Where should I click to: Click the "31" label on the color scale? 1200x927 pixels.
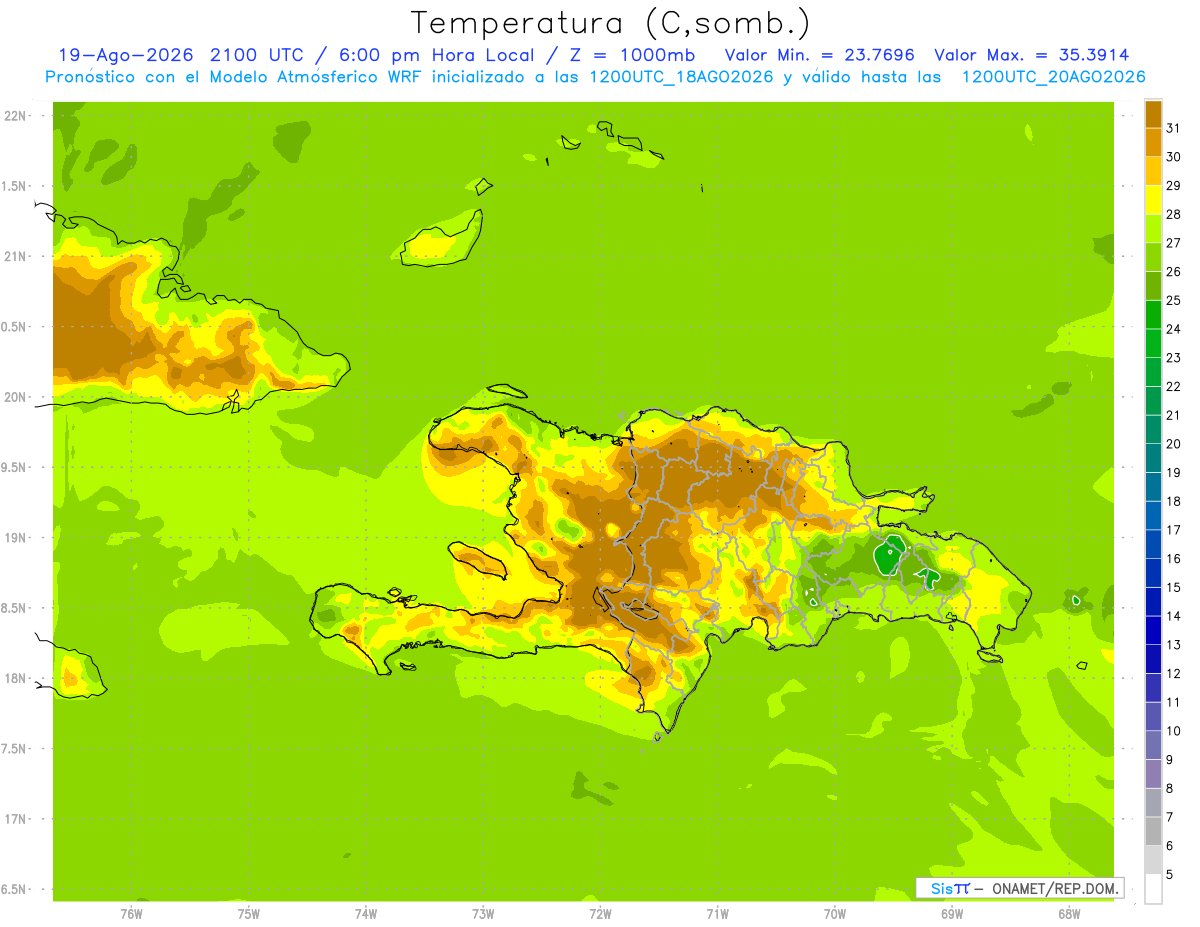click(1174, 128)
